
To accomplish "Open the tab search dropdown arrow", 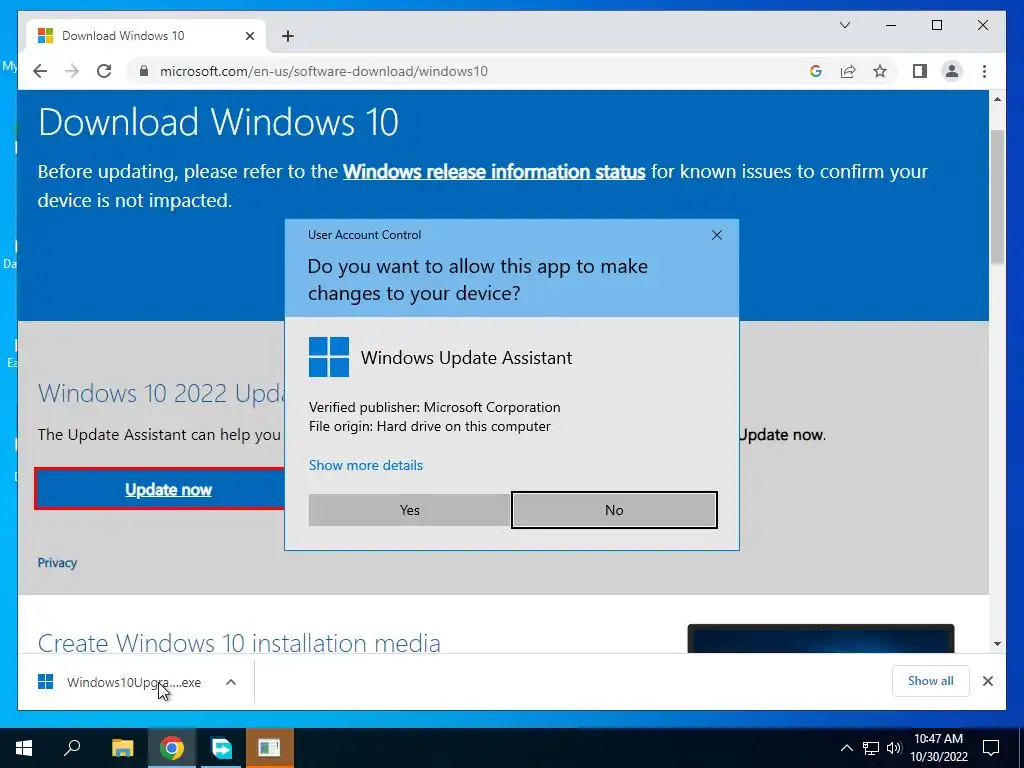I will 844,25.
